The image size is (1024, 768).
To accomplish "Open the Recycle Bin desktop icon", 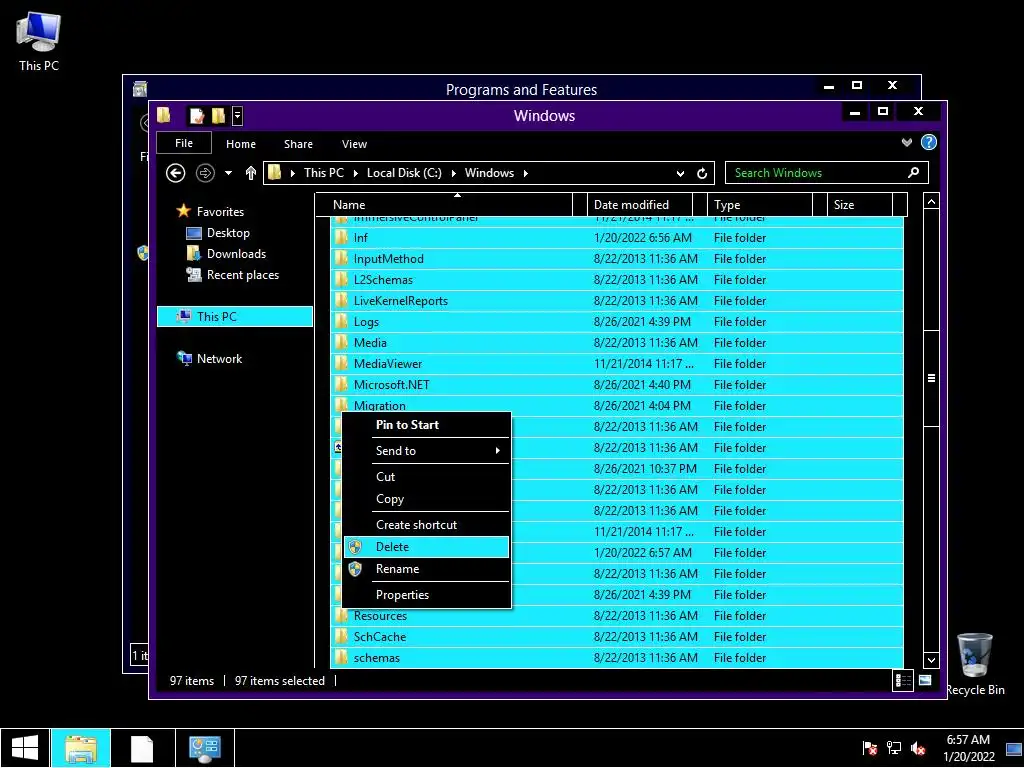I will click(975, 664).
